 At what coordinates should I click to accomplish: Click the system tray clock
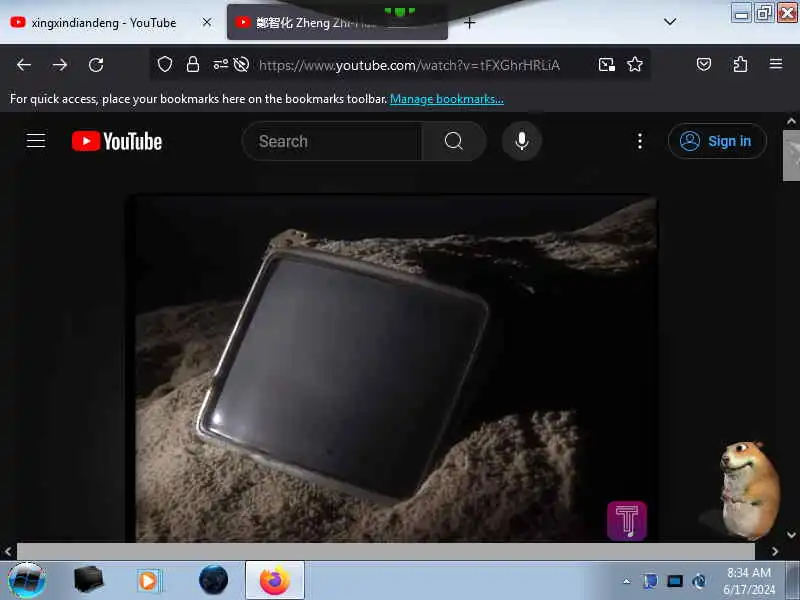coord(748,581)
